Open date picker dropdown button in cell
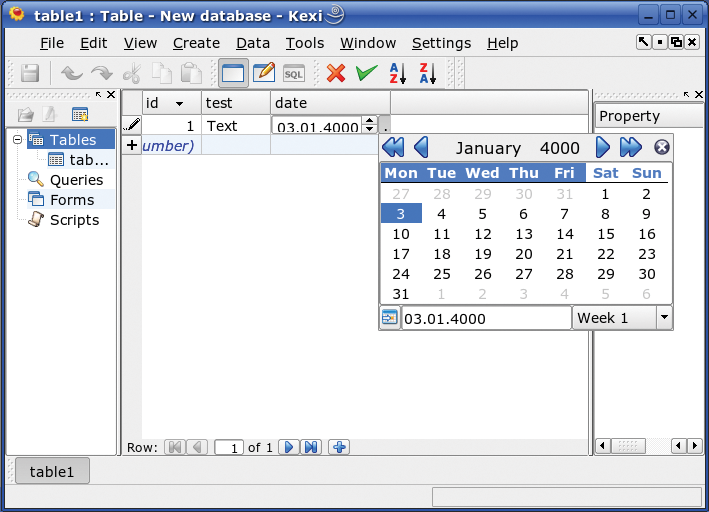Viewport: 709px width, 512px height. click(385, 125)
